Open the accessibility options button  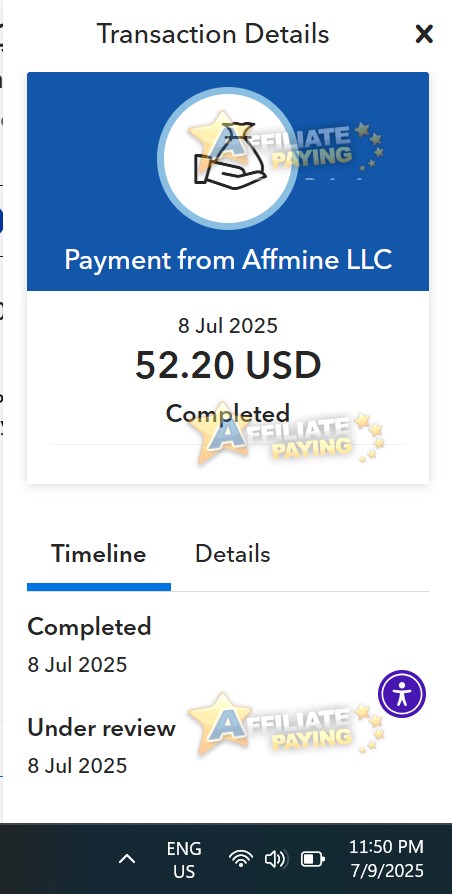pos(402,694)
